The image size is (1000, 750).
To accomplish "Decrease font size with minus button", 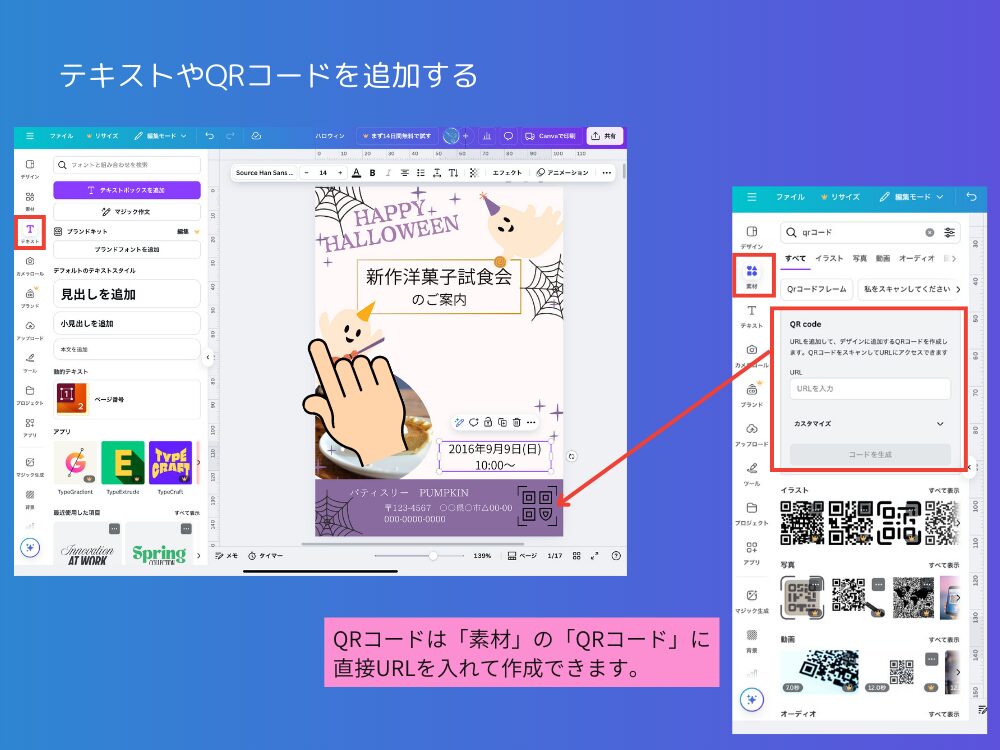I will [307, 172].
